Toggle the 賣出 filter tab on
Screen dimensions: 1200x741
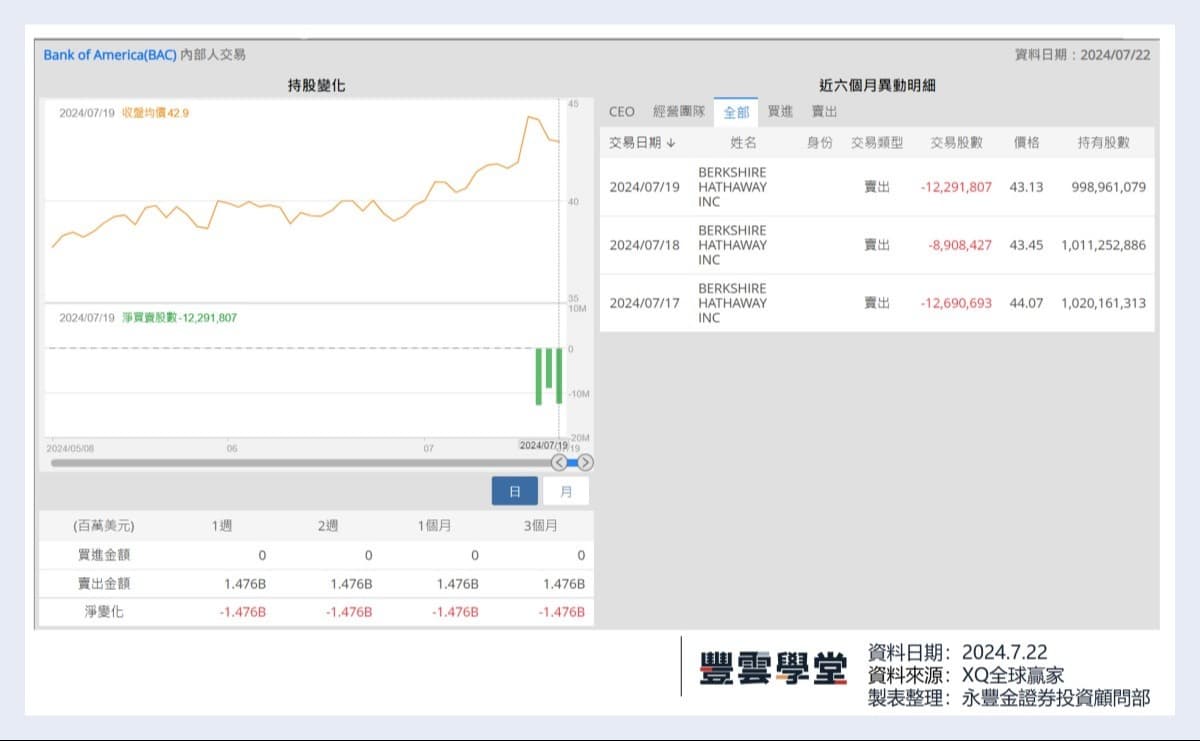tap(826, 112)
